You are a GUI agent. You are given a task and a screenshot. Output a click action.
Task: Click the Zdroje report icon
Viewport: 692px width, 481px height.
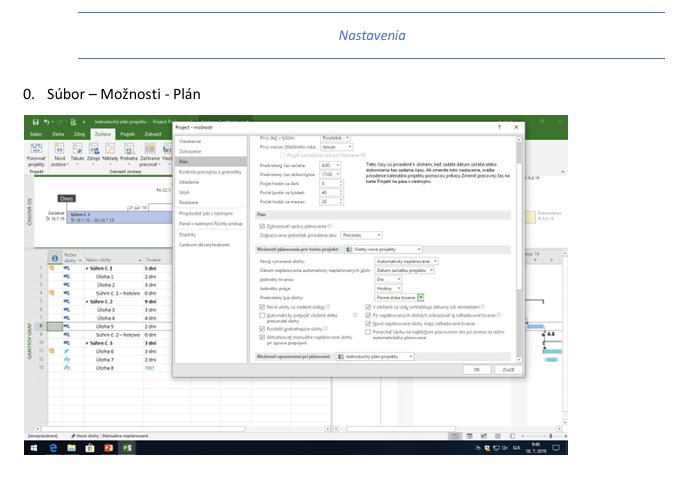[x=94, y=149]
